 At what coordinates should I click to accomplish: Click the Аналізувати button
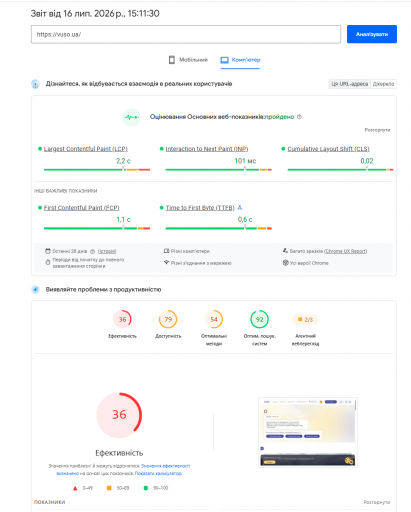tap(372, 34)
